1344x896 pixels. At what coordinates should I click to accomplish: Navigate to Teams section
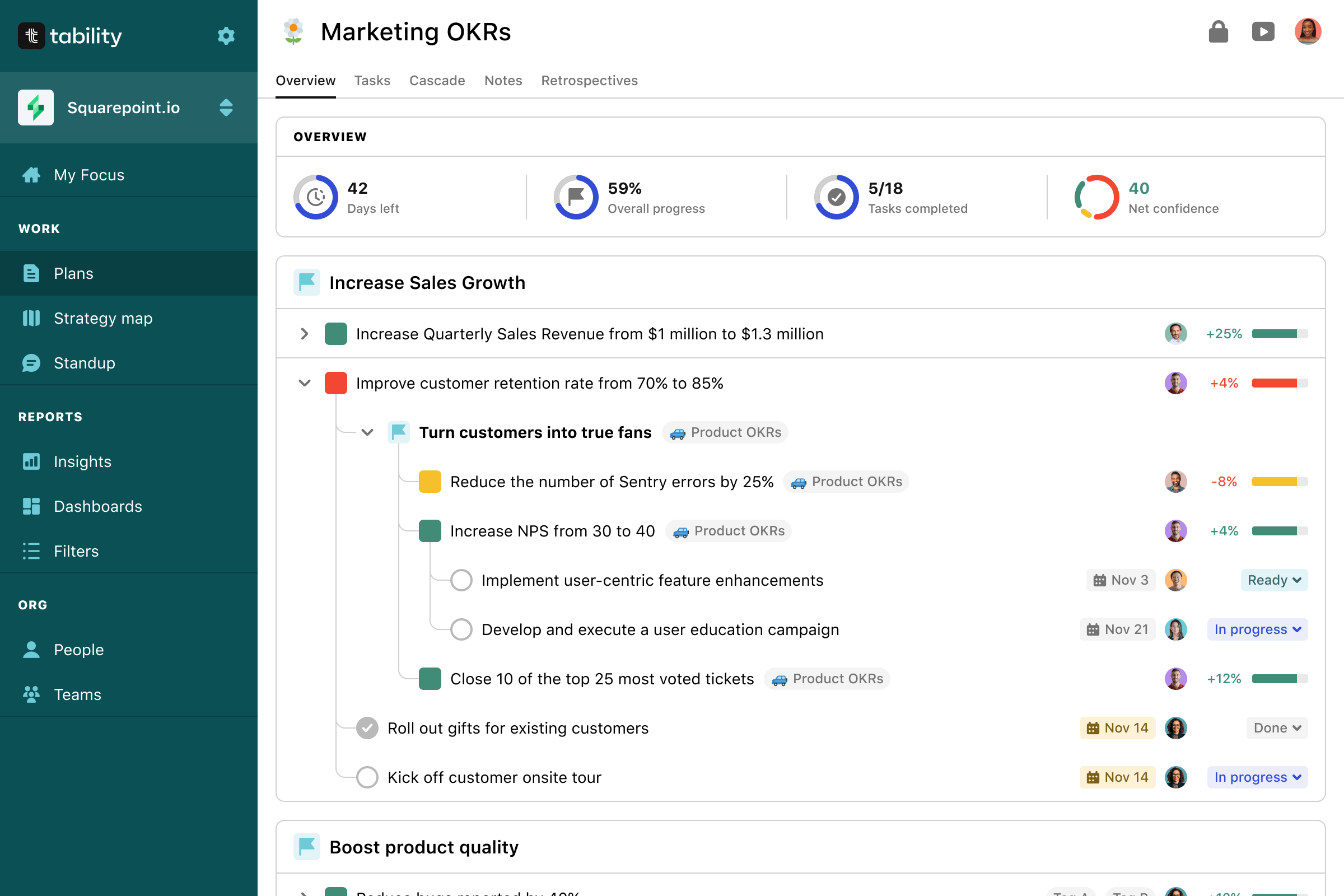click(77, 694)
